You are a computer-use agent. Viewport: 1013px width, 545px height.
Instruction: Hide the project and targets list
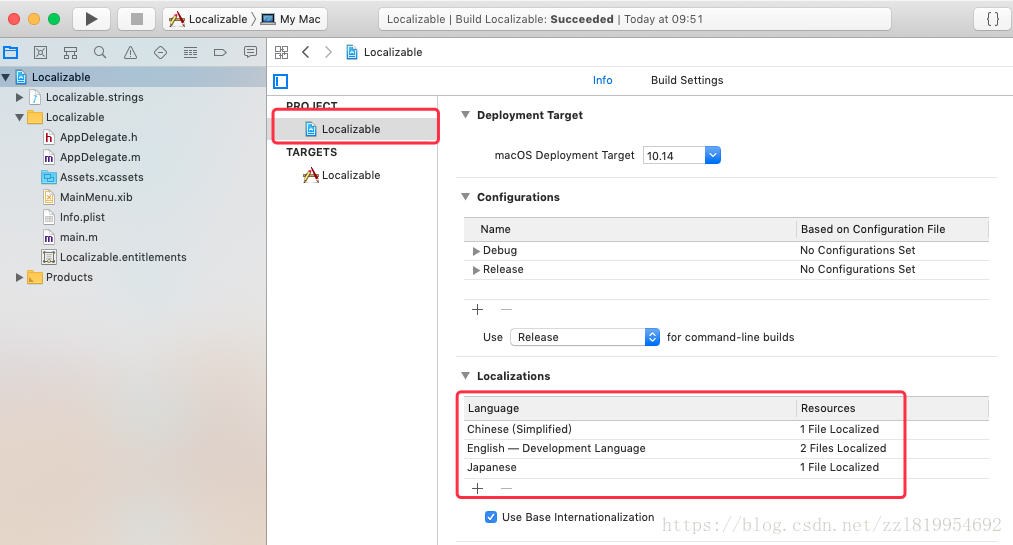(280, 81)
